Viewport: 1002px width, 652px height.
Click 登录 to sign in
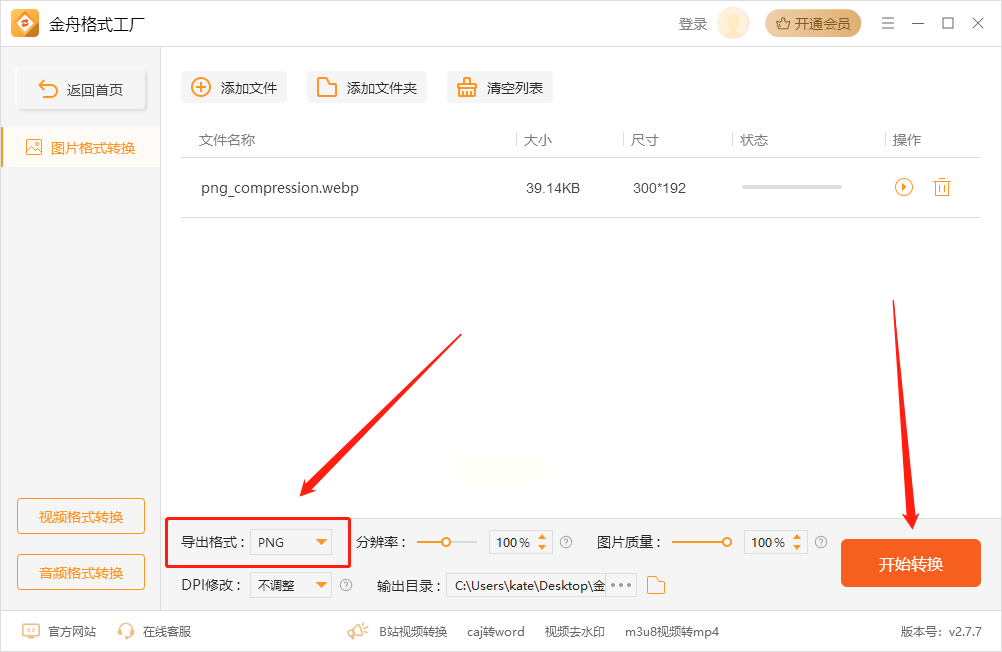click(x=693, y=24)
